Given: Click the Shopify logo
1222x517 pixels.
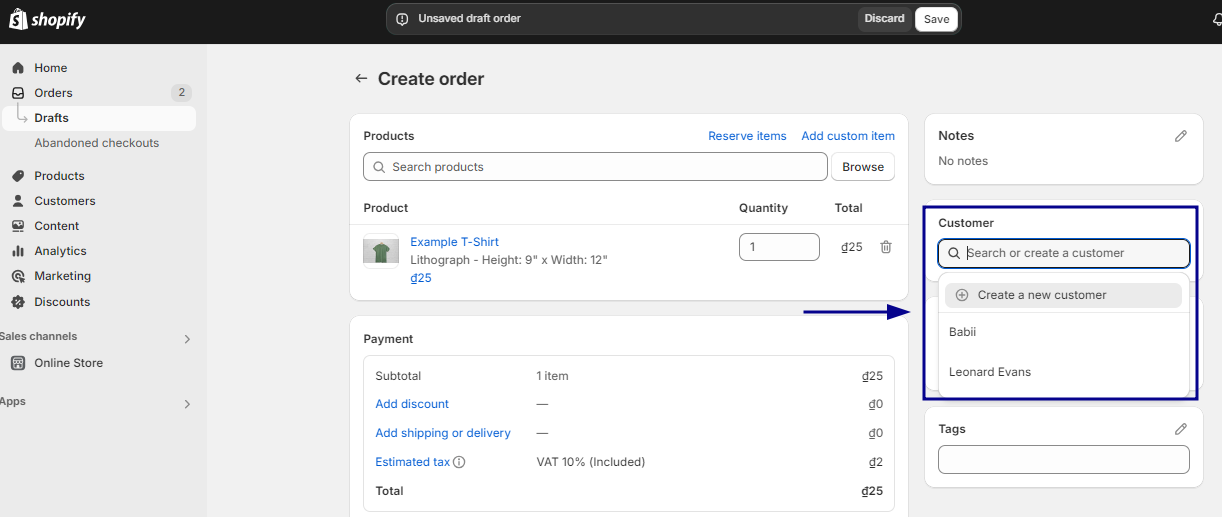Looking at the screenshot, I should pos(47,20).
